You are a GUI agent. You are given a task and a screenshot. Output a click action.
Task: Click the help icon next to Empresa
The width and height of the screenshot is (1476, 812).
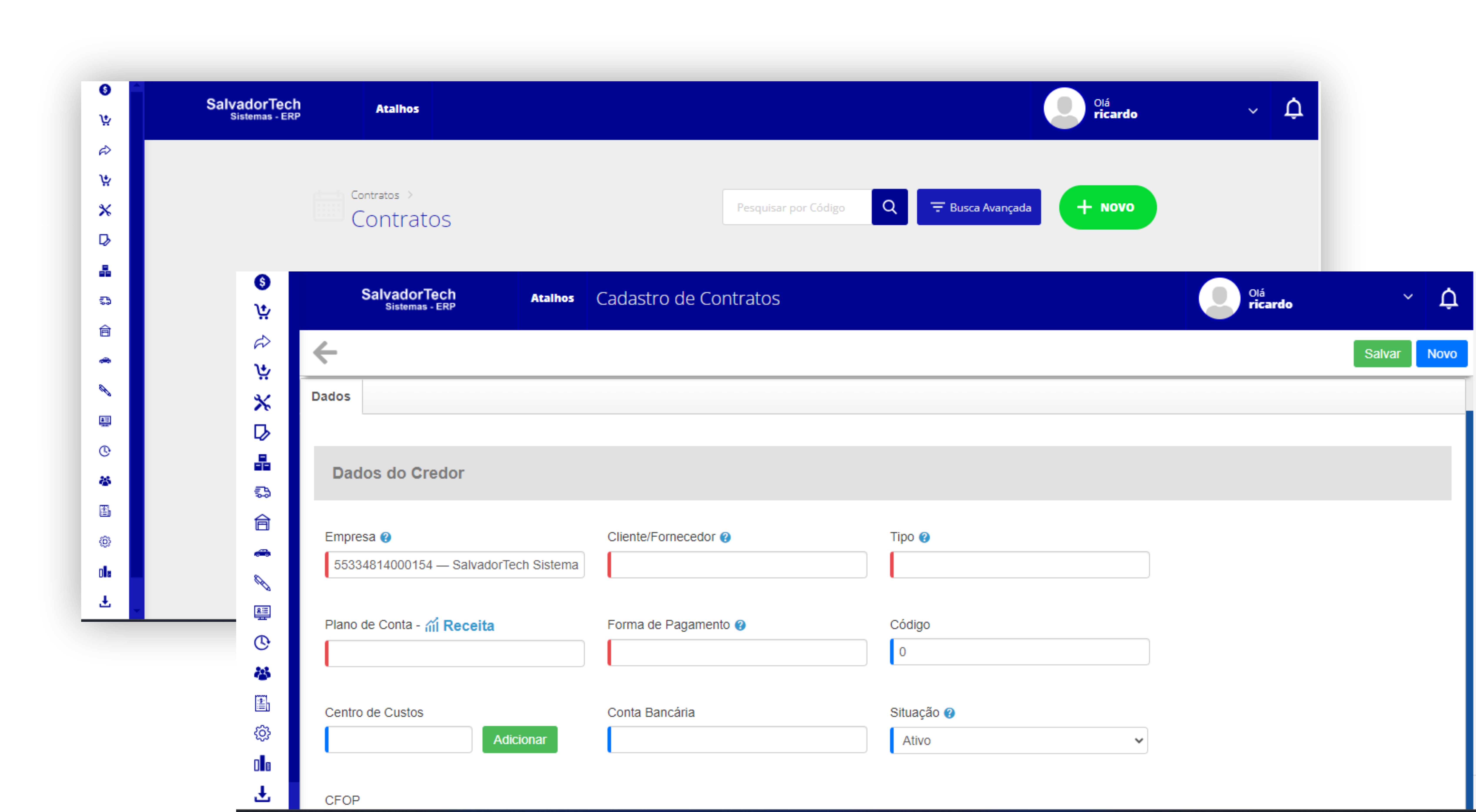coord(386,537)
